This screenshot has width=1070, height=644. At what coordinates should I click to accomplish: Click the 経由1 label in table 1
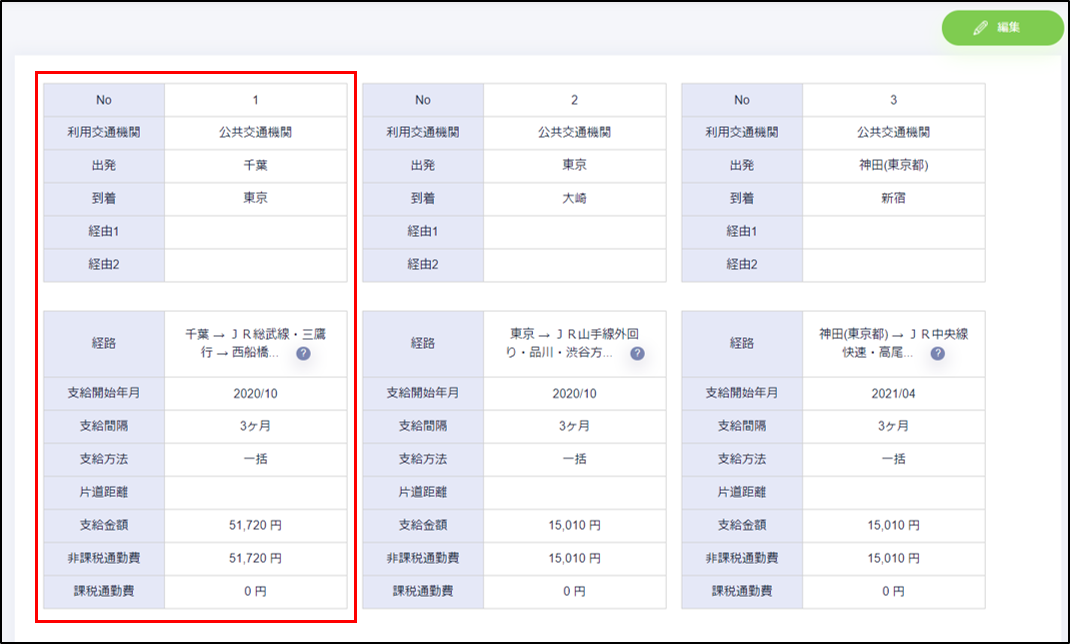coord(104,231)
